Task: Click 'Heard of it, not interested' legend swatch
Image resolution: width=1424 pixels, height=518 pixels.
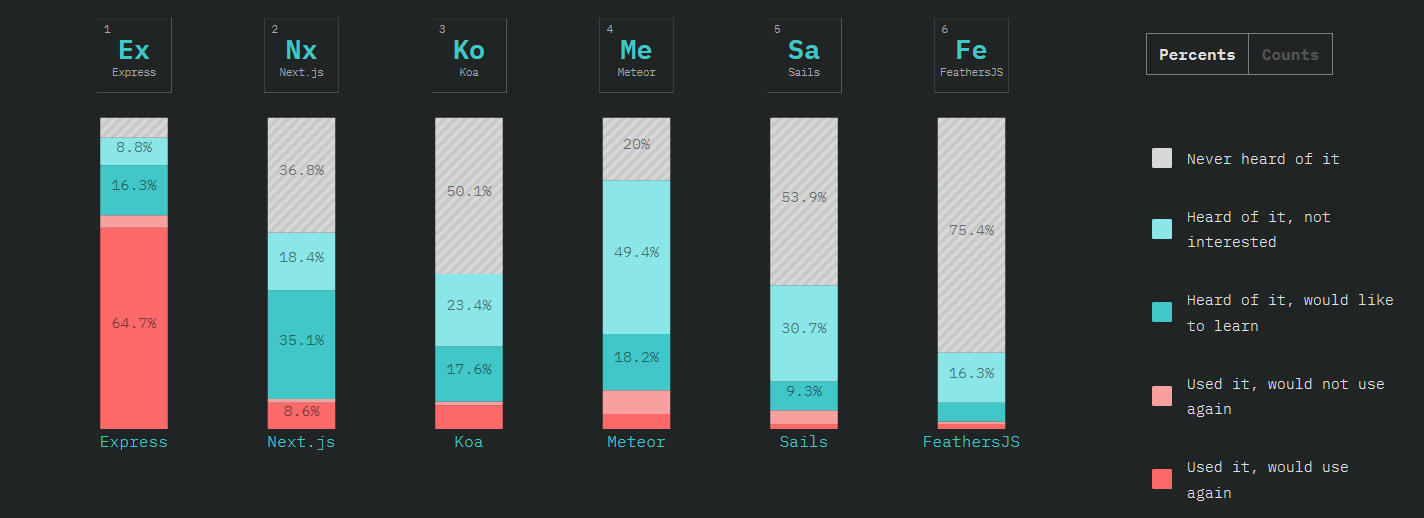Action: click(1162, 229)
